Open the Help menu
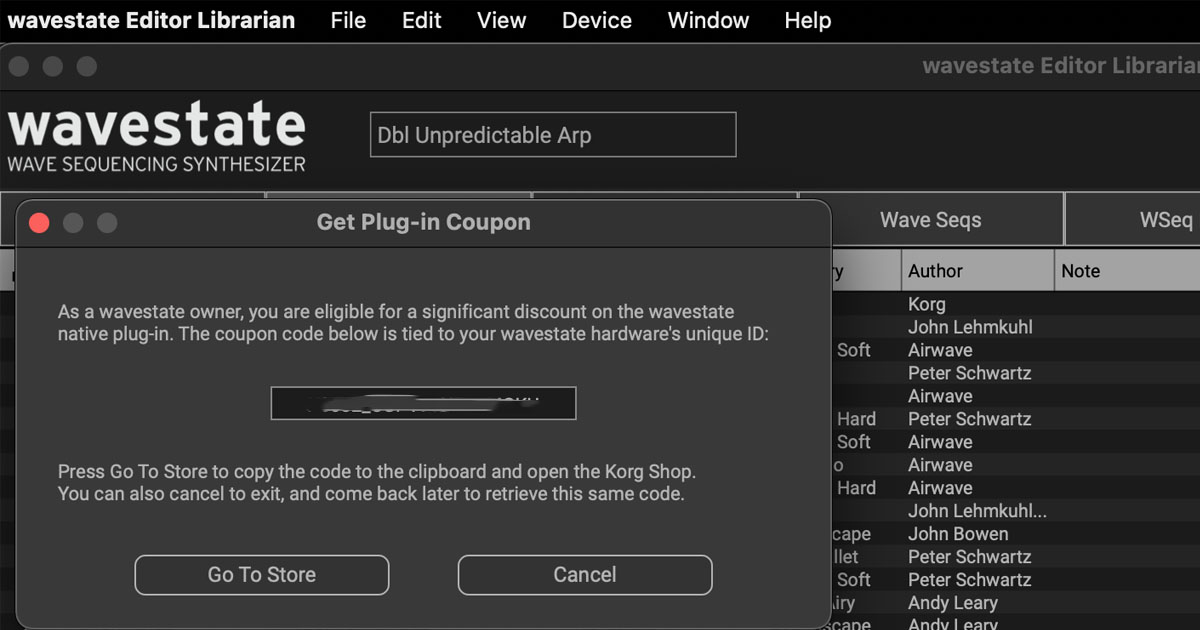The width and height of the screenshot is (1200, 630). click(x=807, y=20)
